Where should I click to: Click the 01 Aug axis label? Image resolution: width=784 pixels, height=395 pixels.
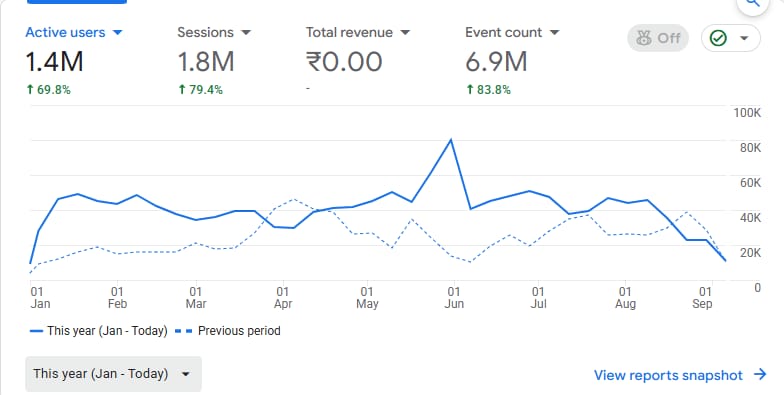click(x=625, y=298)
